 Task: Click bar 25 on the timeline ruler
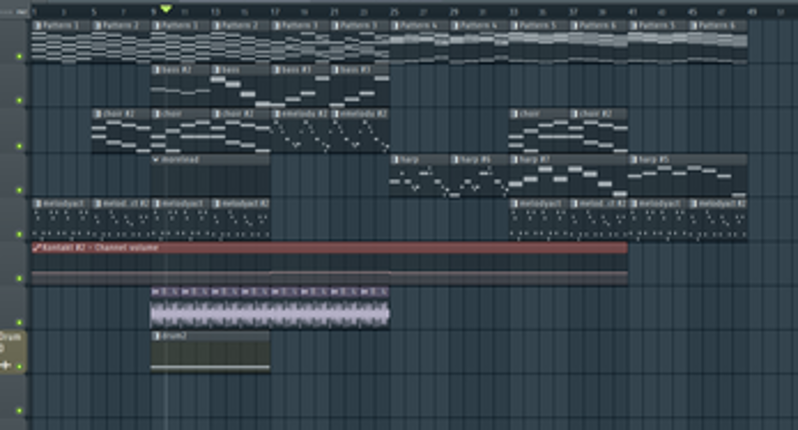tap(394, 12)
